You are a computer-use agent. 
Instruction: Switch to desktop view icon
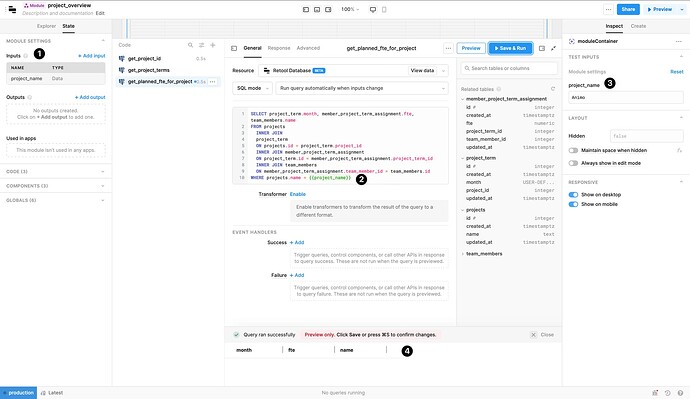[x=373, y=9]
